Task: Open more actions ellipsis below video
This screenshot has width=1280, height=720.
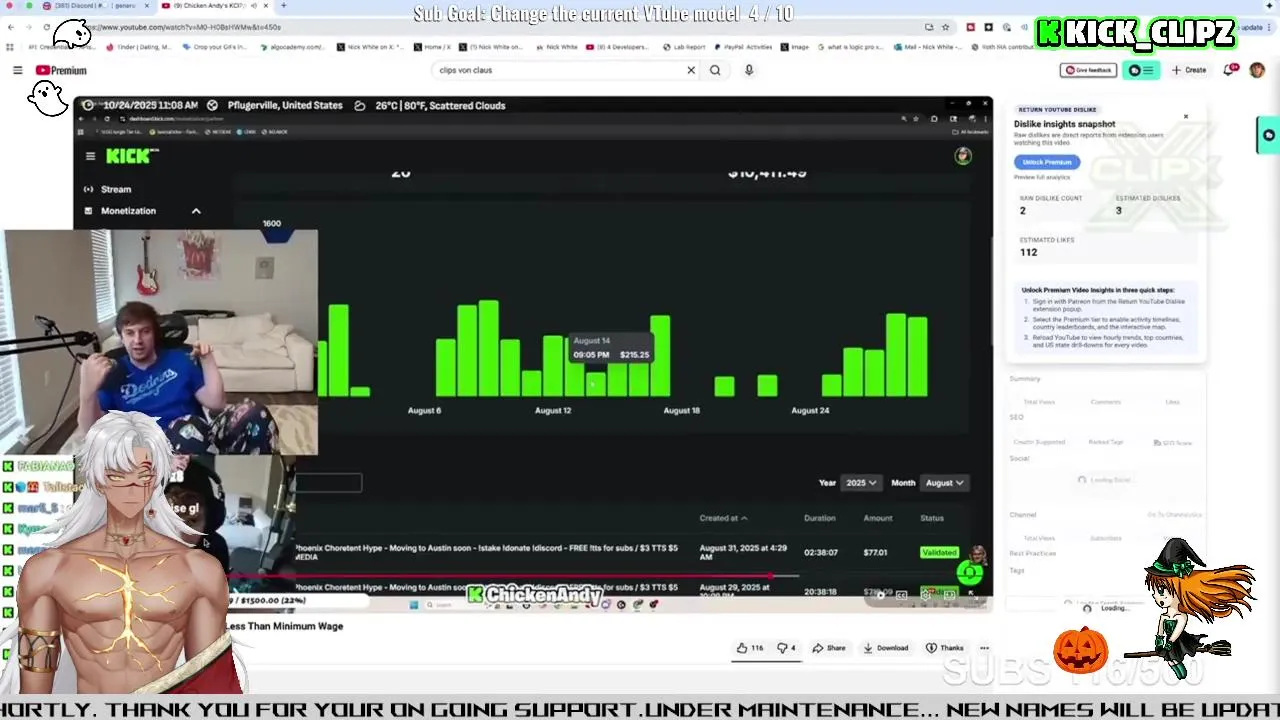Action: pos(984,648)
